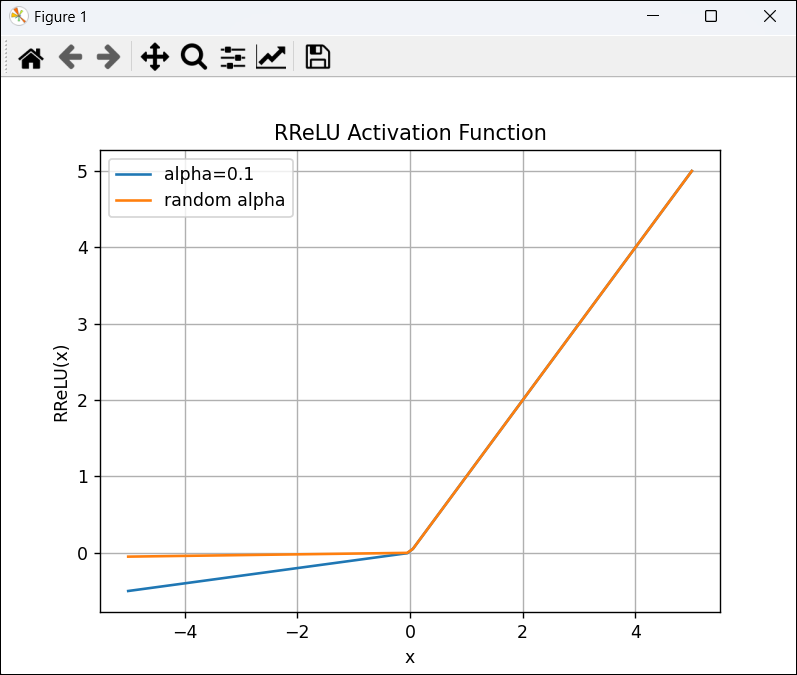The image size is (797, 675).
Task: Click the orange line swatch in the legend
Action: [x=133, y=200]
